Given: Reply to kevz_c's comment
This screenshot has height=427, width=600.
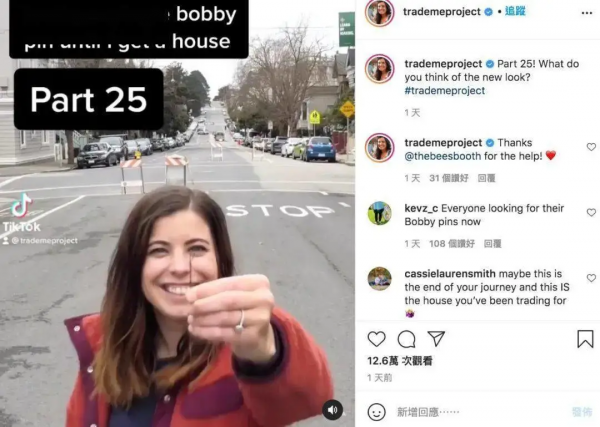Looking at the screenshot, I should [492, 244].
